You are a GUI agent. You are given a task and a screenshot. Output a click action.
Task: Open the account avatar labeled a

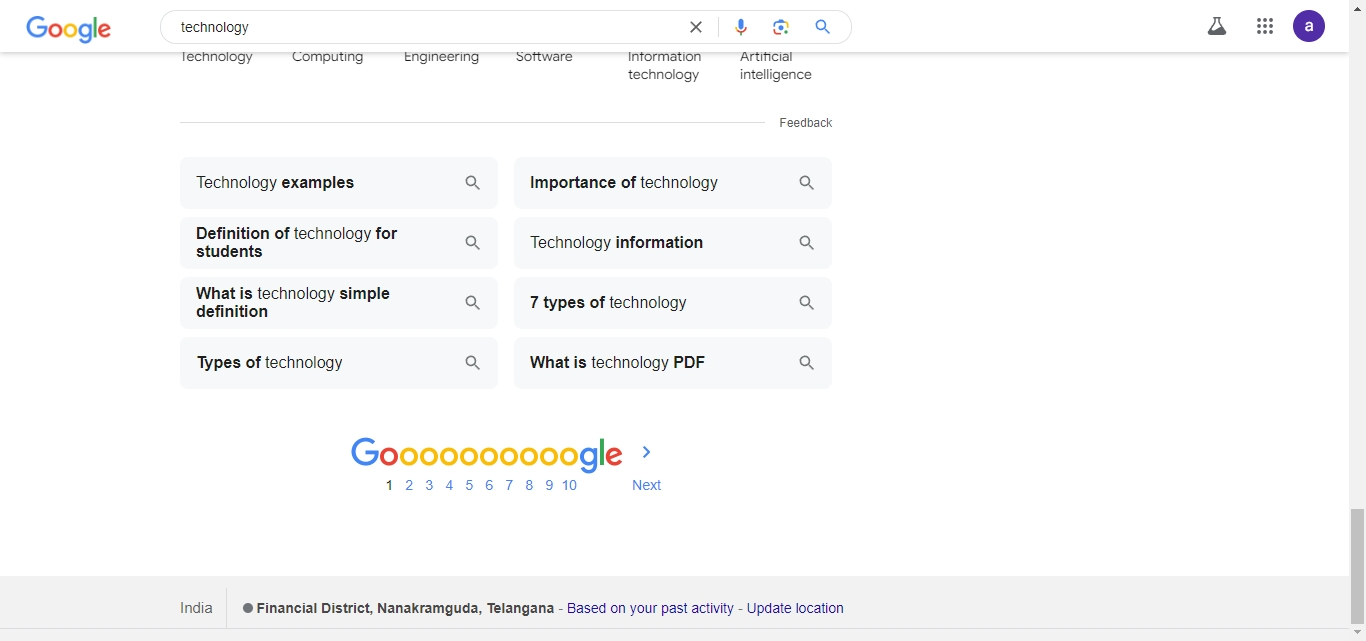[x=1309, y=26]
